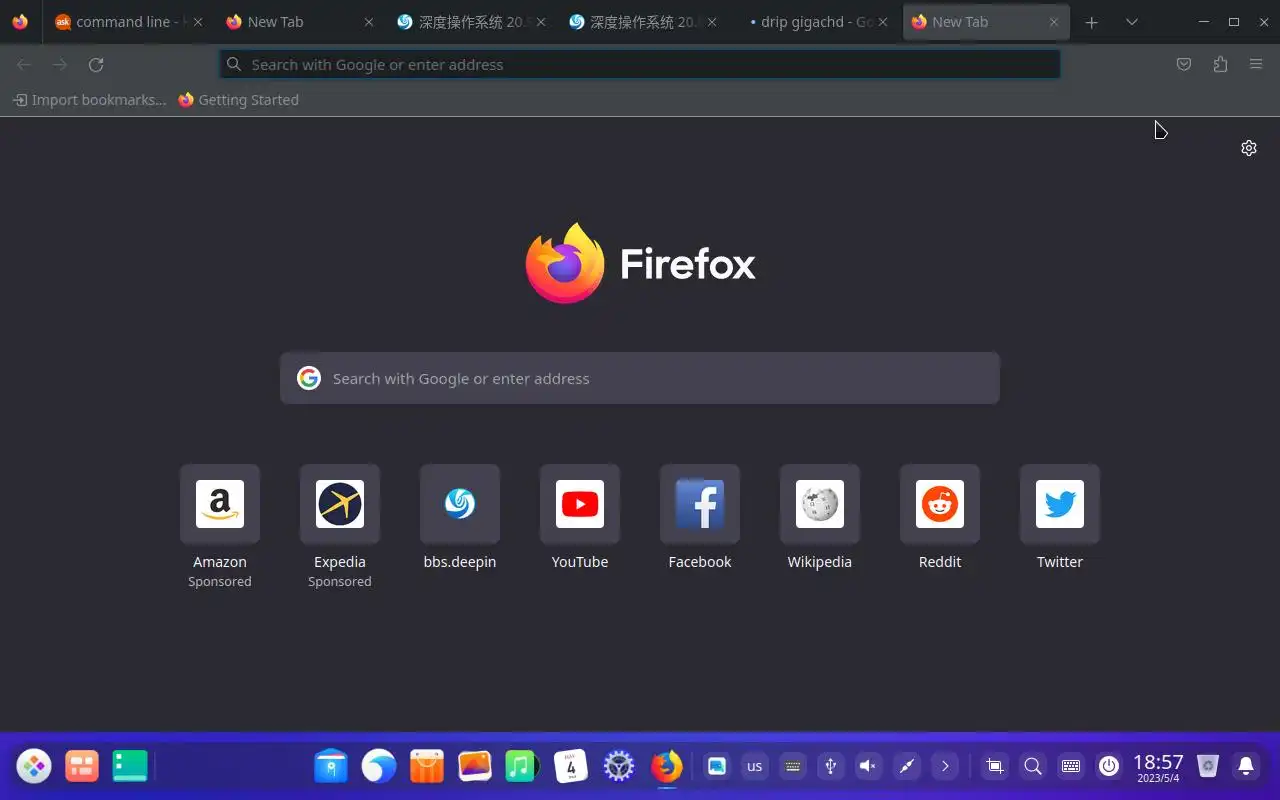Open the Getting Started bookmark

tap(238, 100)
